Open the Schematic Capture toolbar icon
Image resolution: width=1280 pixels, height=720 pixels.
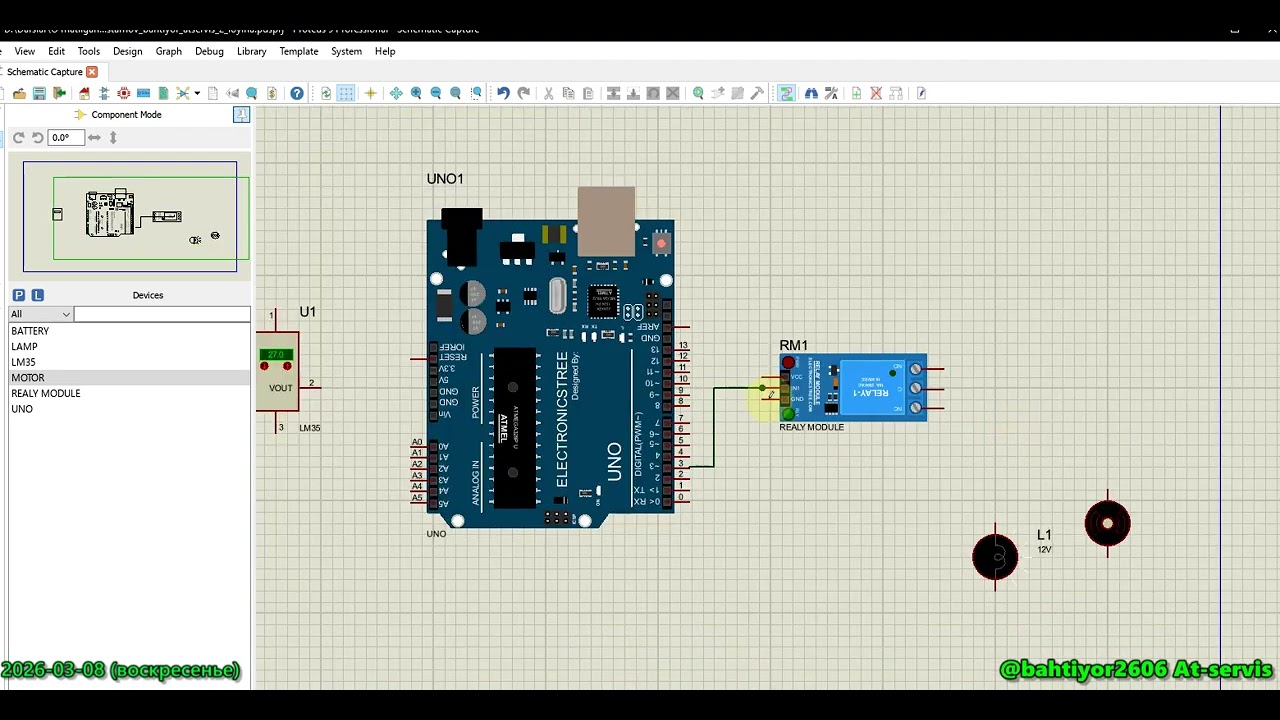coord(104,93)
